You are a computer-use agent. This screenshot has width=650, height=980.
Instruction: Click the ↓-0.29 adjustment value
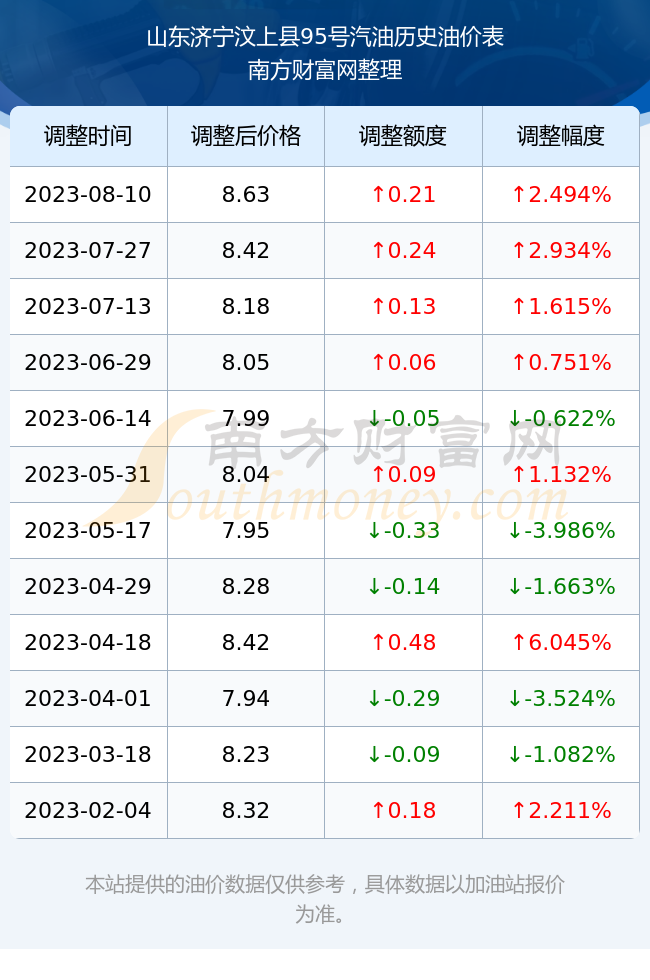[403, 698]
